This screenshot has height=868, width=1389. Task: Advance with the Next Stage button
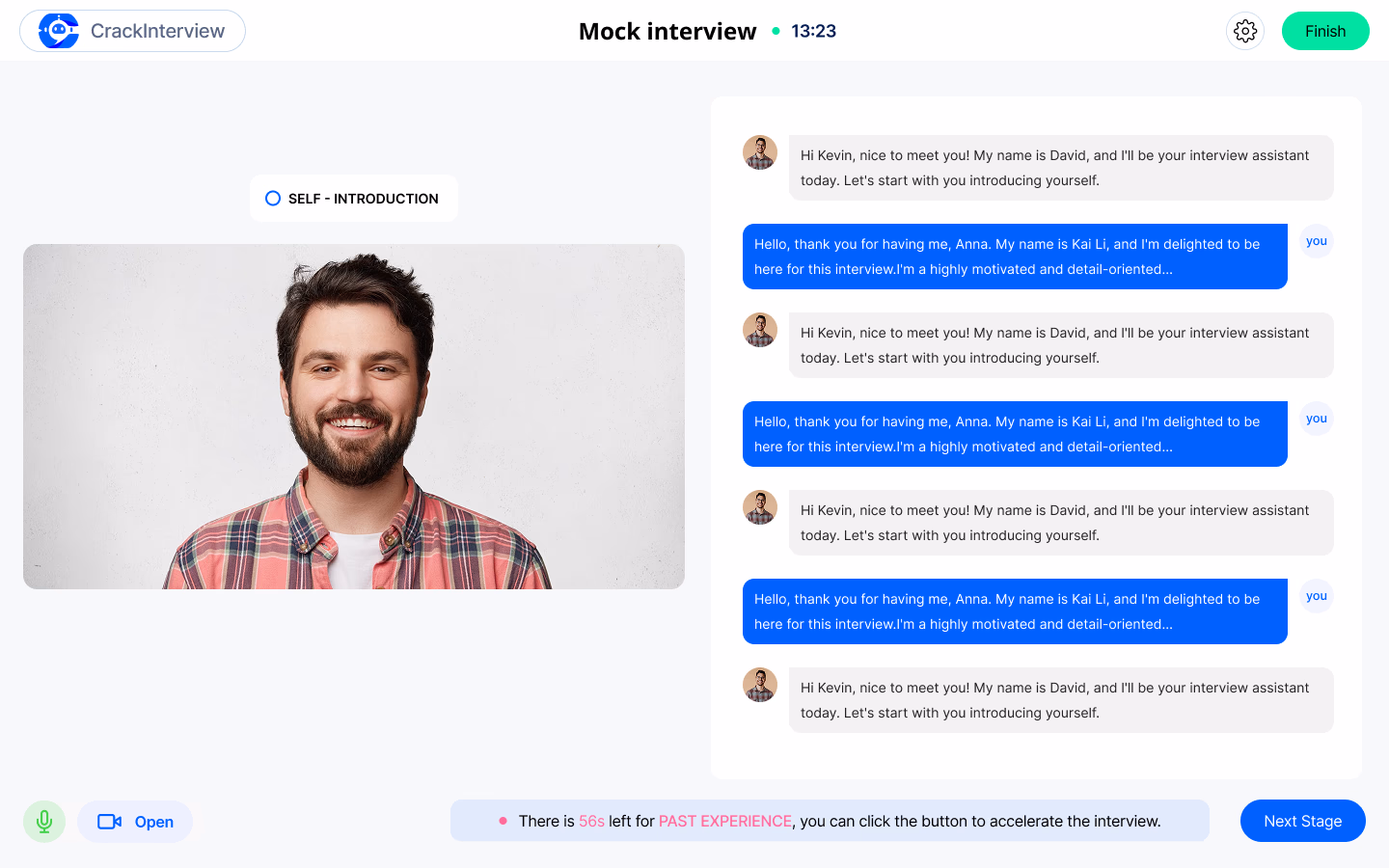click(x=1302, y=821)
